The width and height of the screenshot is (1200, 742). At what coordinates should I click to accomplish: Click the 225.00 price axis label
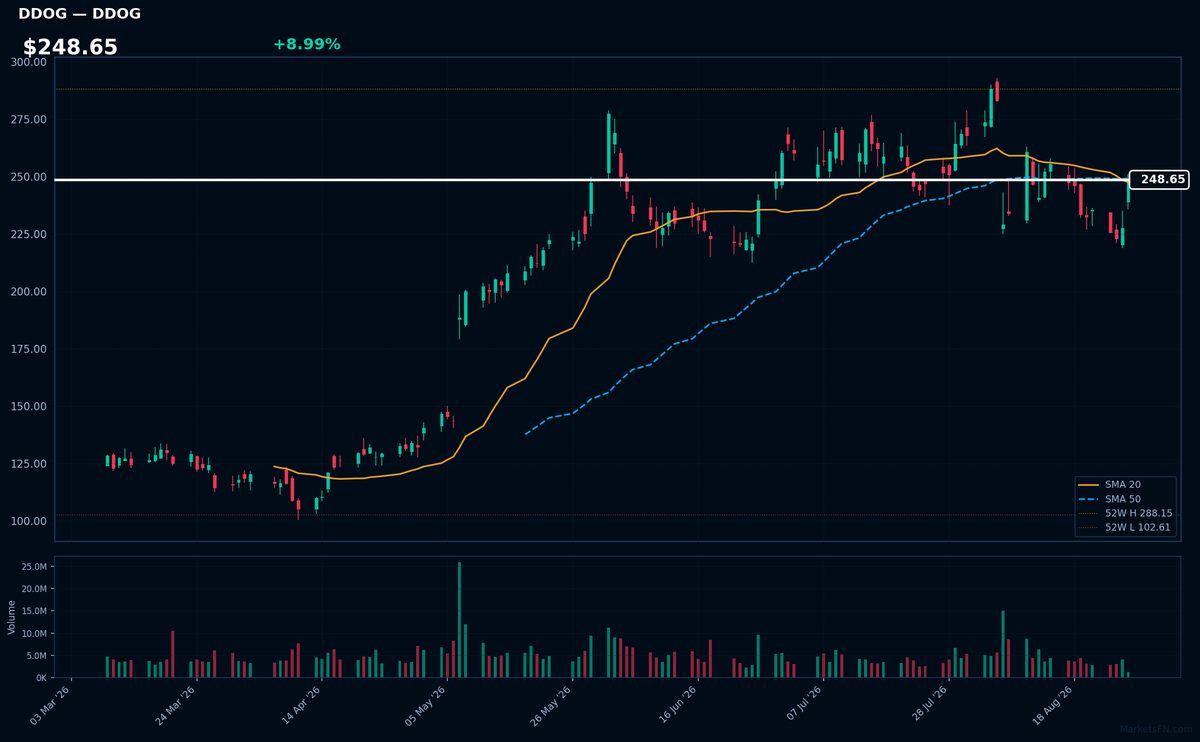point(29,234)
